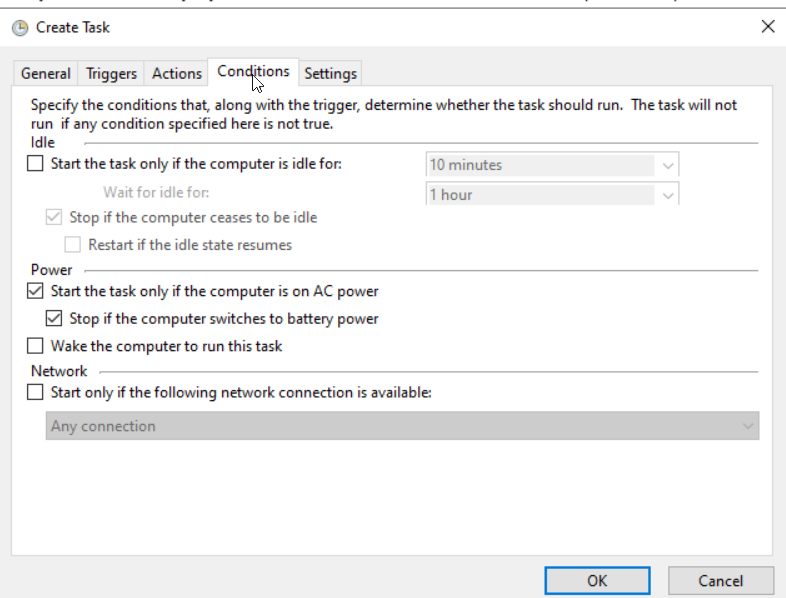The height and width of the screenshot is (598, 786).
Task: Expand the 10 minutes idle dropdown
Action: [667, 165]
